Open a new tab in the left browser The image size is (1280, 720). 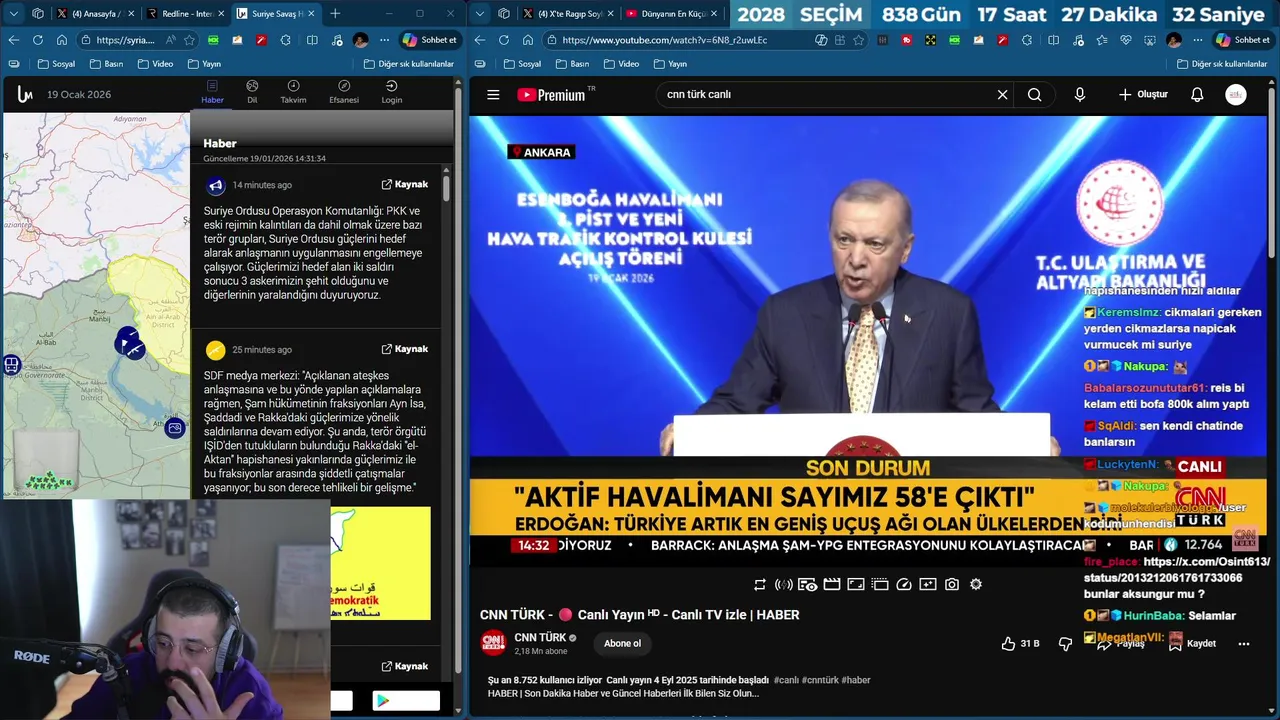click(335, 14)
